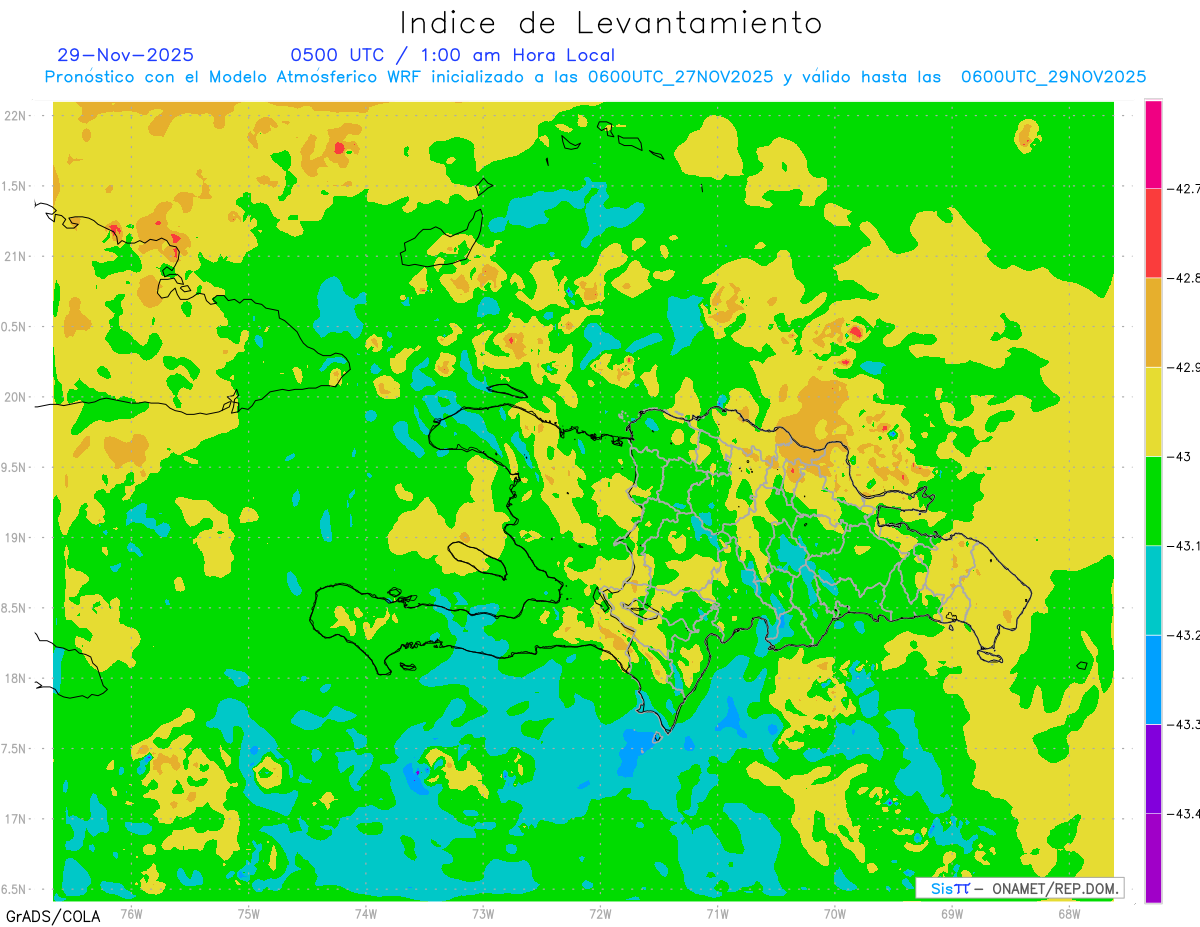Click the 'Indice de Levantamiento' title
The width and height of the screenshot is (1200, 927).
(x=611, y=23)
